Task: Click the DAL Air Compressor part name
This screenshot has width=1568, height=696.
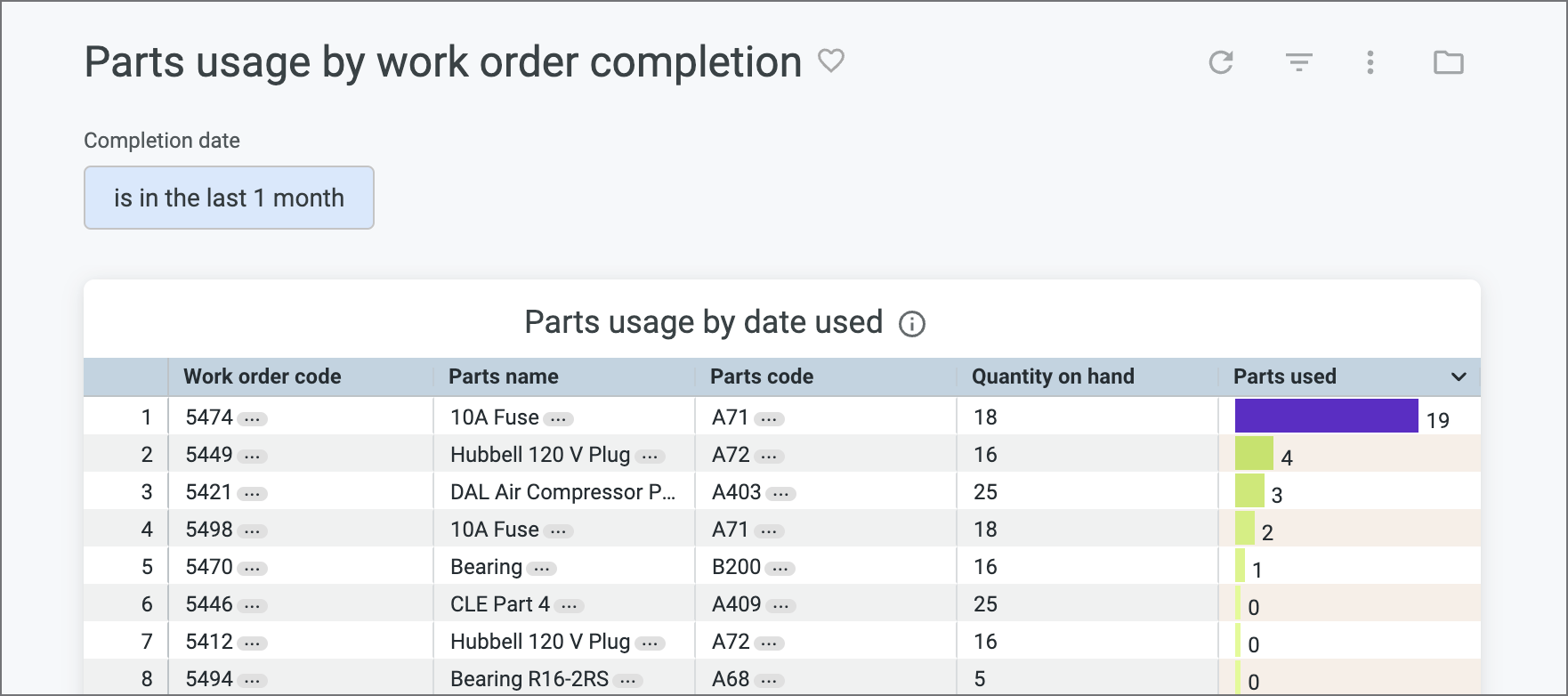Action: (x=562, y=492)
